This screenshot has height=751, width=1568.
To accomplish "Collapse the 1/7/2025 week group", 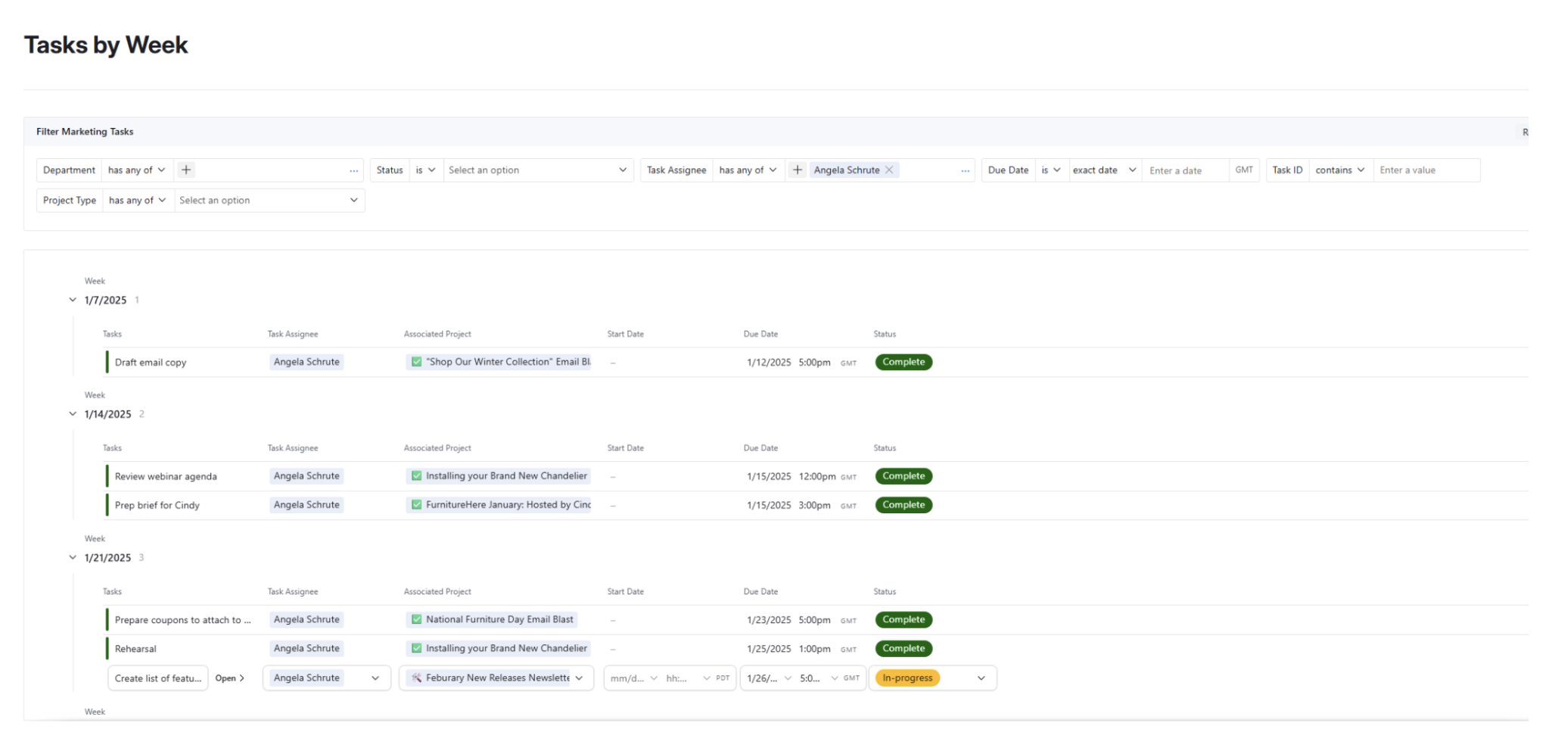I will 73,301.
